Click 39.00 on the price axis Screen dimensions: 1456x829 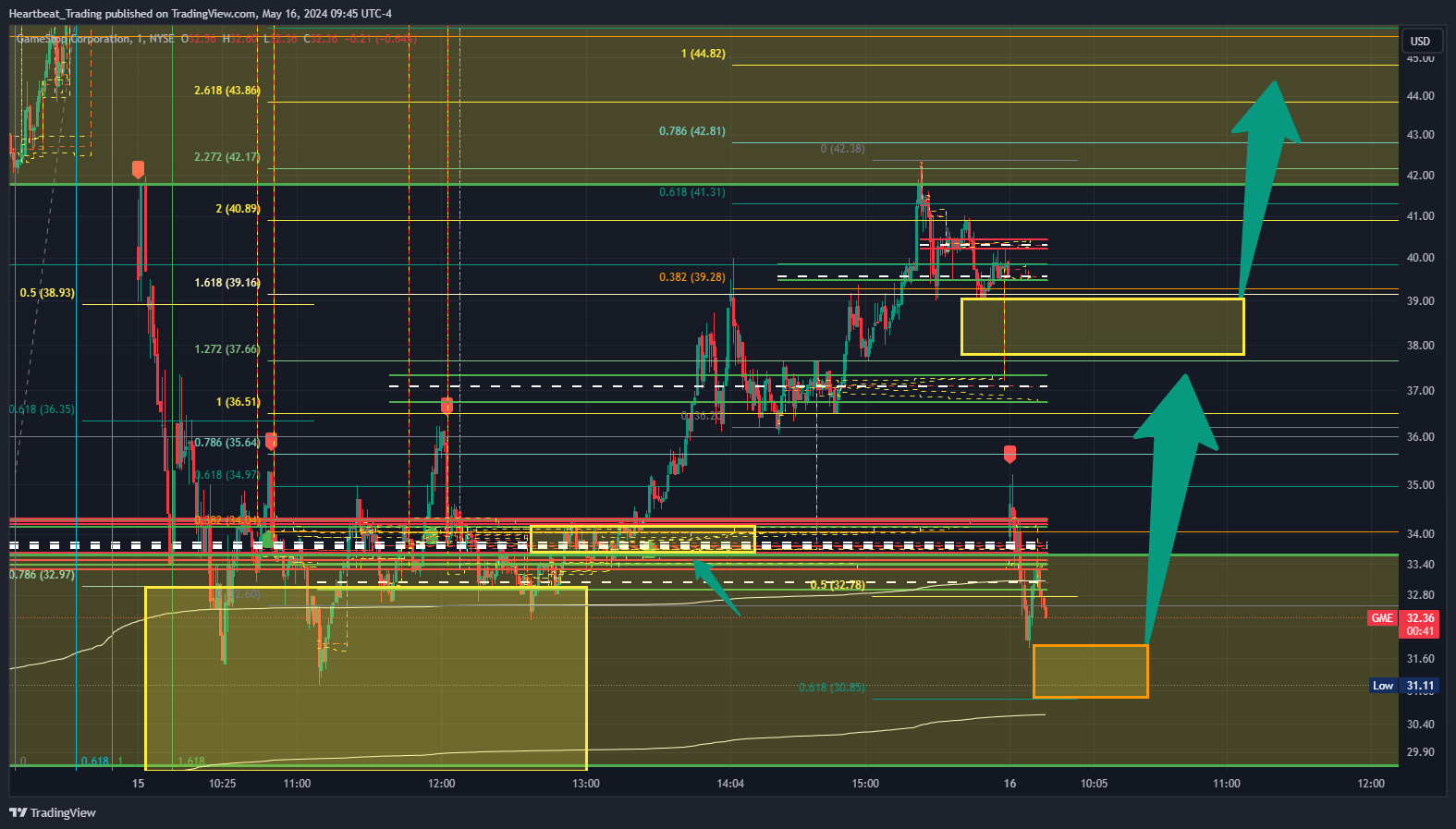pyautogui.click(x=1420, y=301)
